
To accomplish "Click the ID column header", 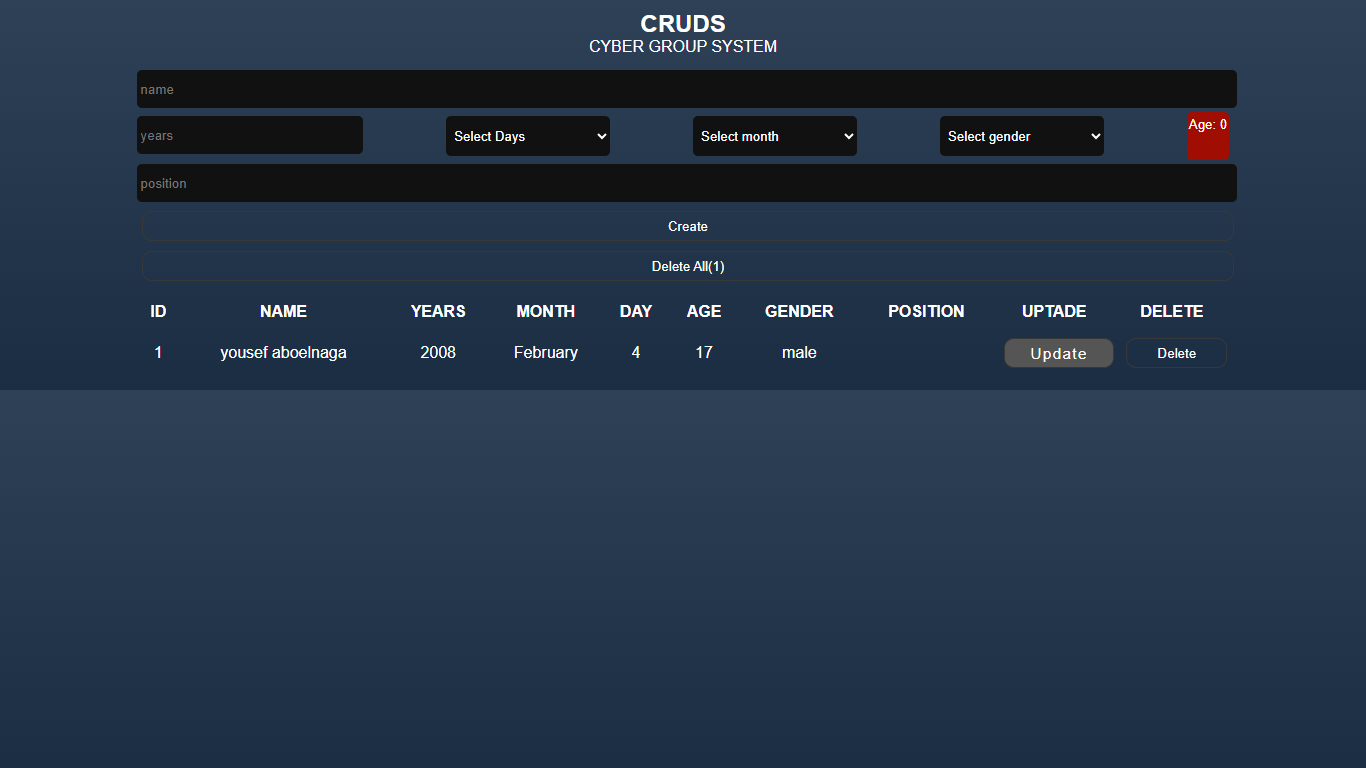I will [158, 312].
